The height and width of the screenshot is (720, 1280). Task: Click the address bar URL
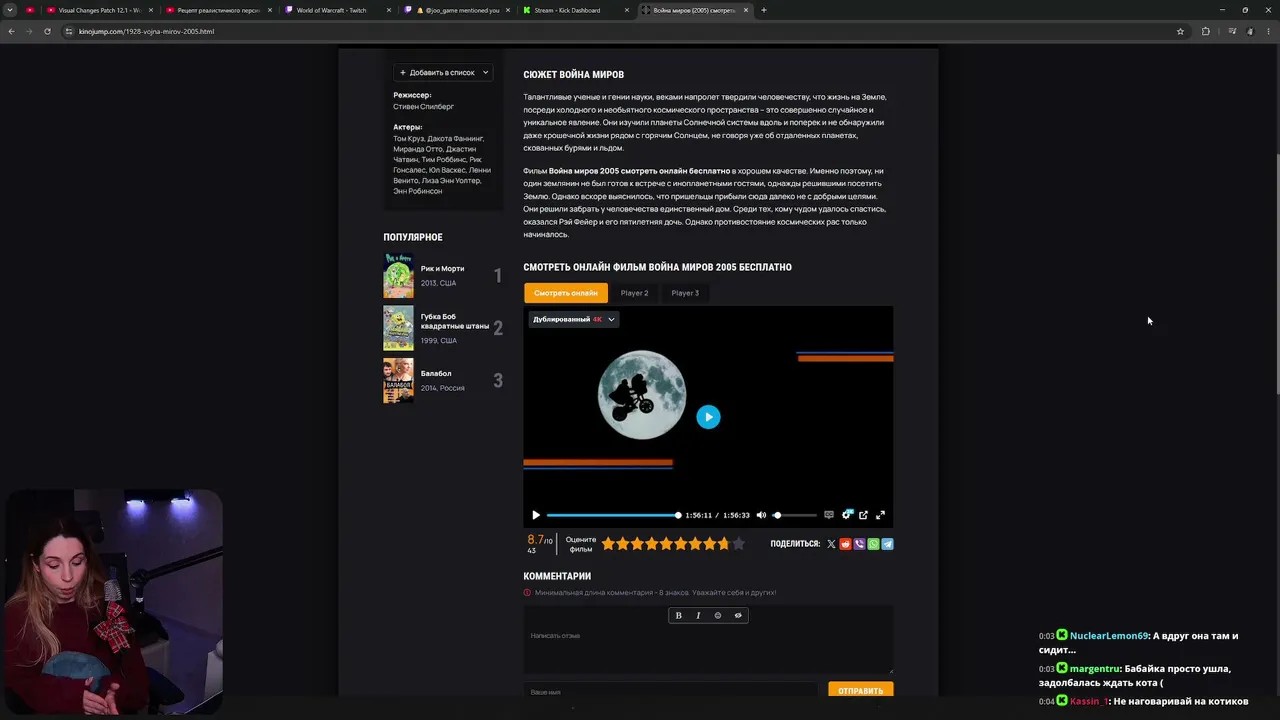pyautogui.click(x=147, y=31)
